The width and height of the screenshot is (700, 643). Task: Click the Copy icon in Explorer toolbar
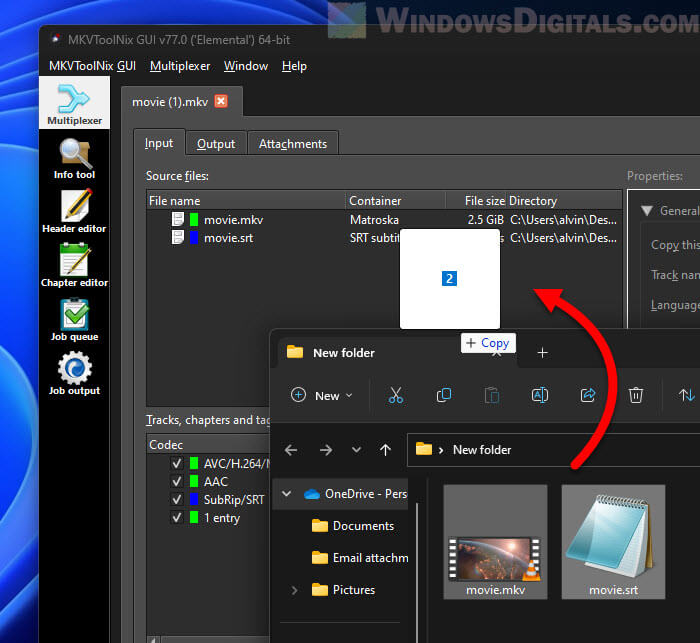pos(444,395)
